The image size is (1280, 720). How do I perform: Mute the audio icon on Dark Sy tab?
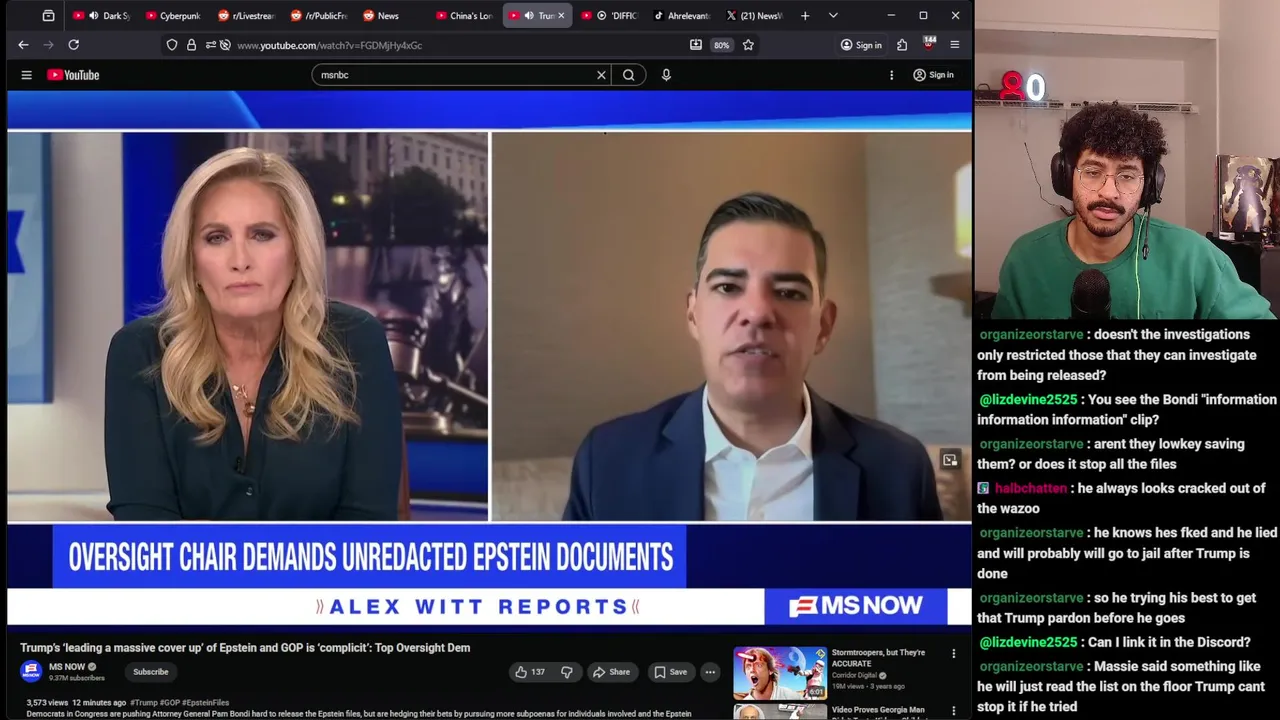point(94,16)
